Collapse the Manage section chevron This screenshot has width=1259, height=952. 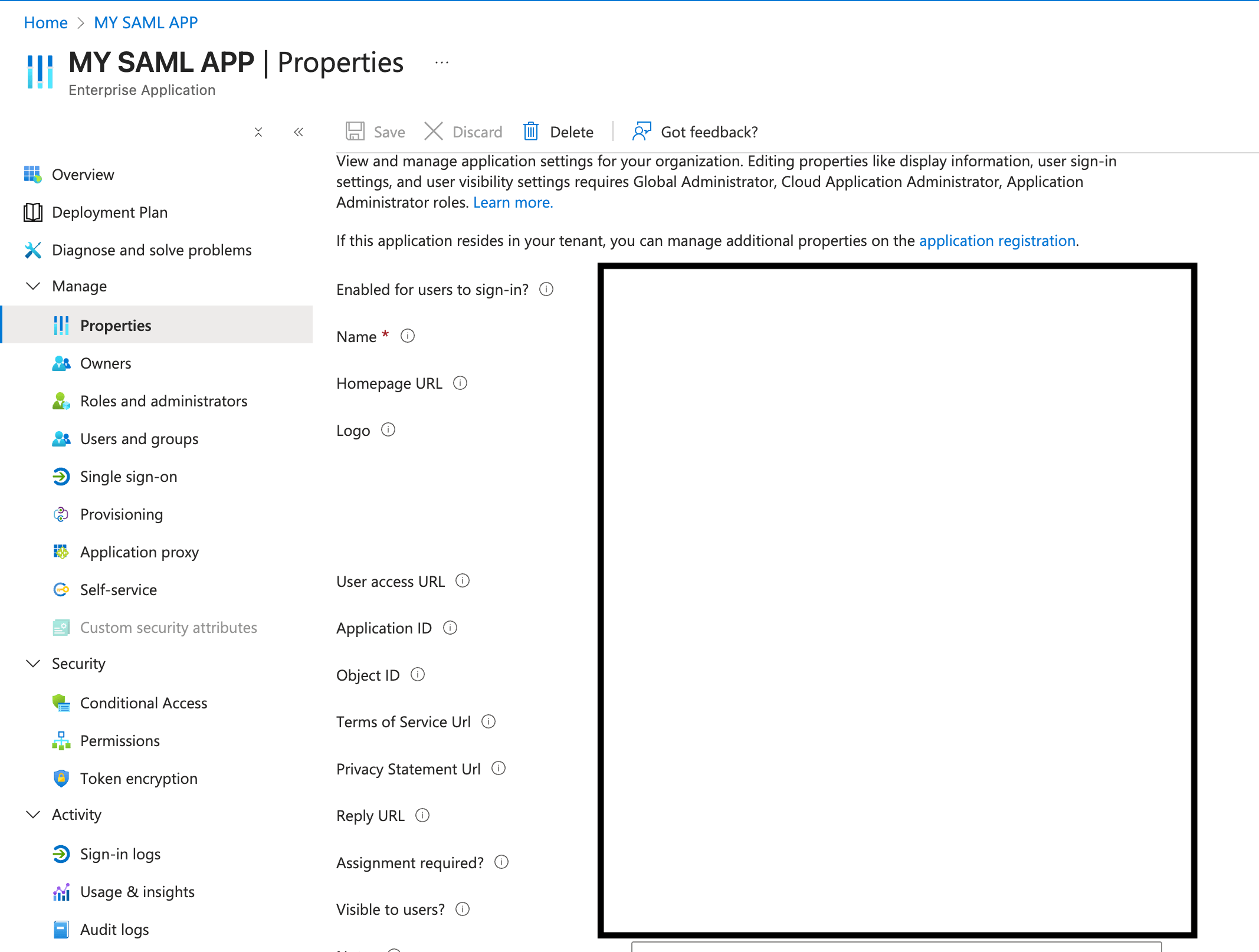tap(34, 286)
